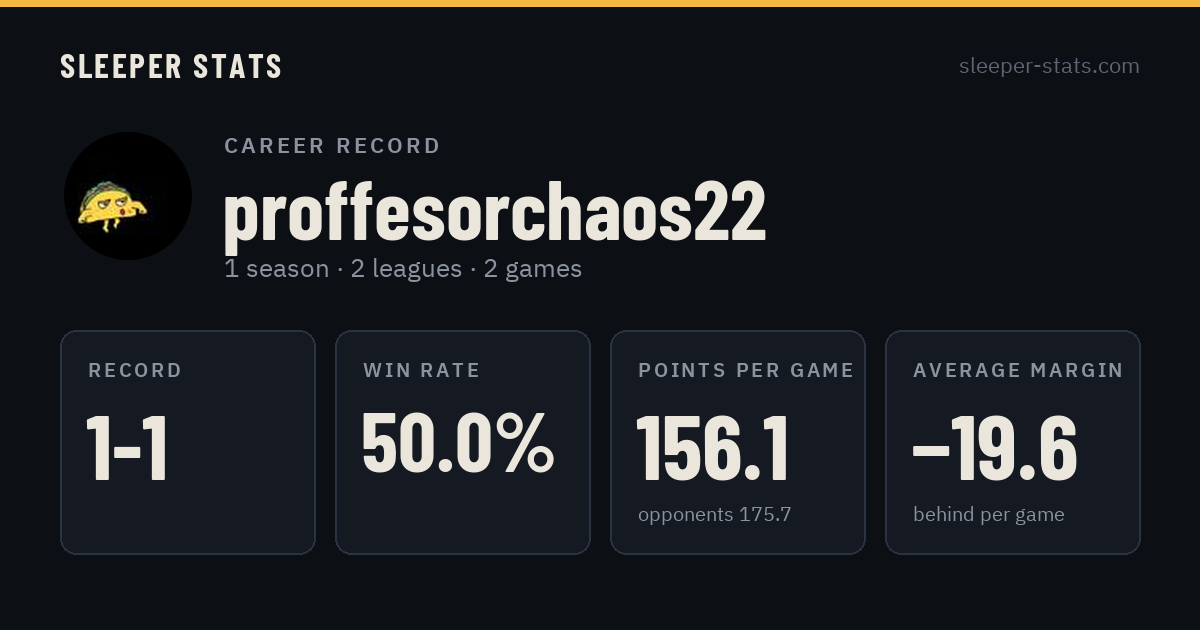1200x630 pixels.
Task: Click the CAREER RECORD label
Action: click(x=332, y=146)
